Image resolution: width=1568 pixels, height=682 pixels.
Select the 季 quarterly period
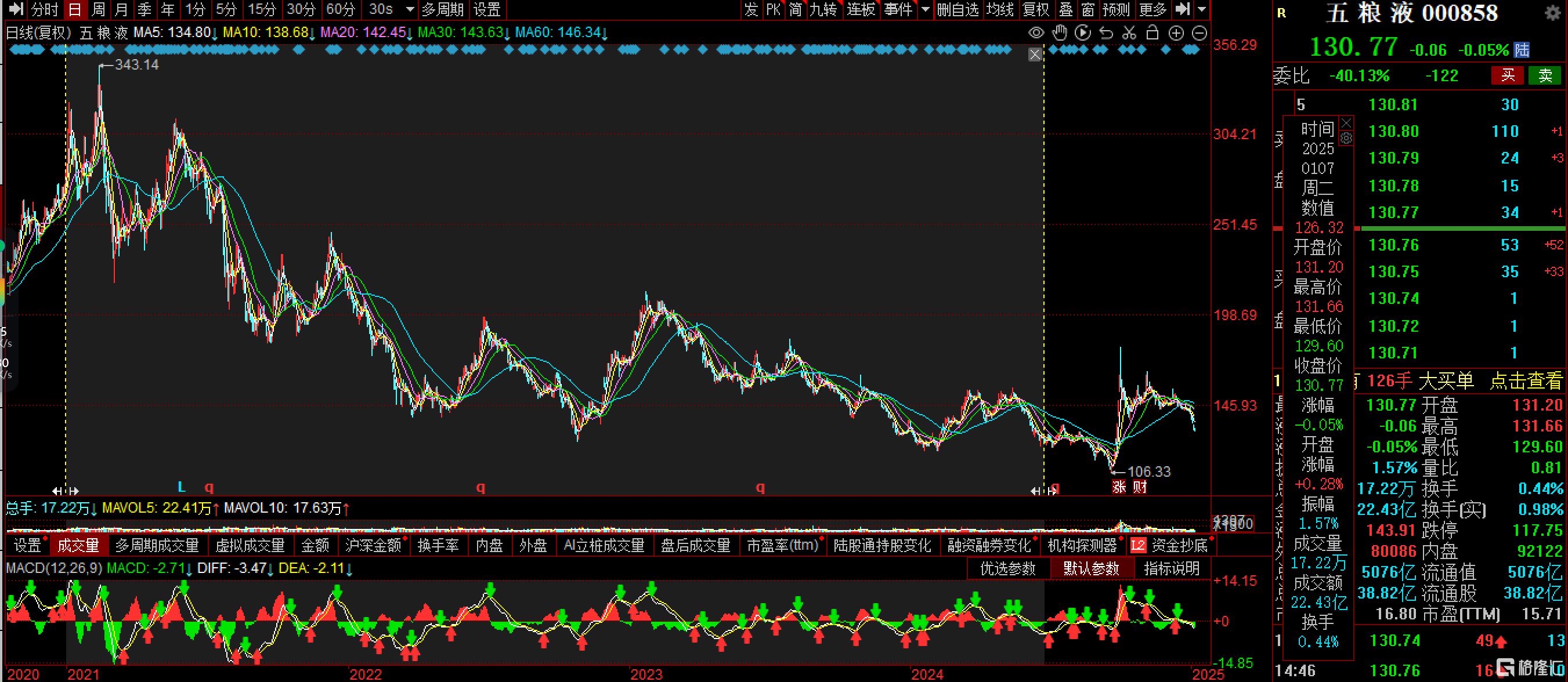(x=144, y=9)
